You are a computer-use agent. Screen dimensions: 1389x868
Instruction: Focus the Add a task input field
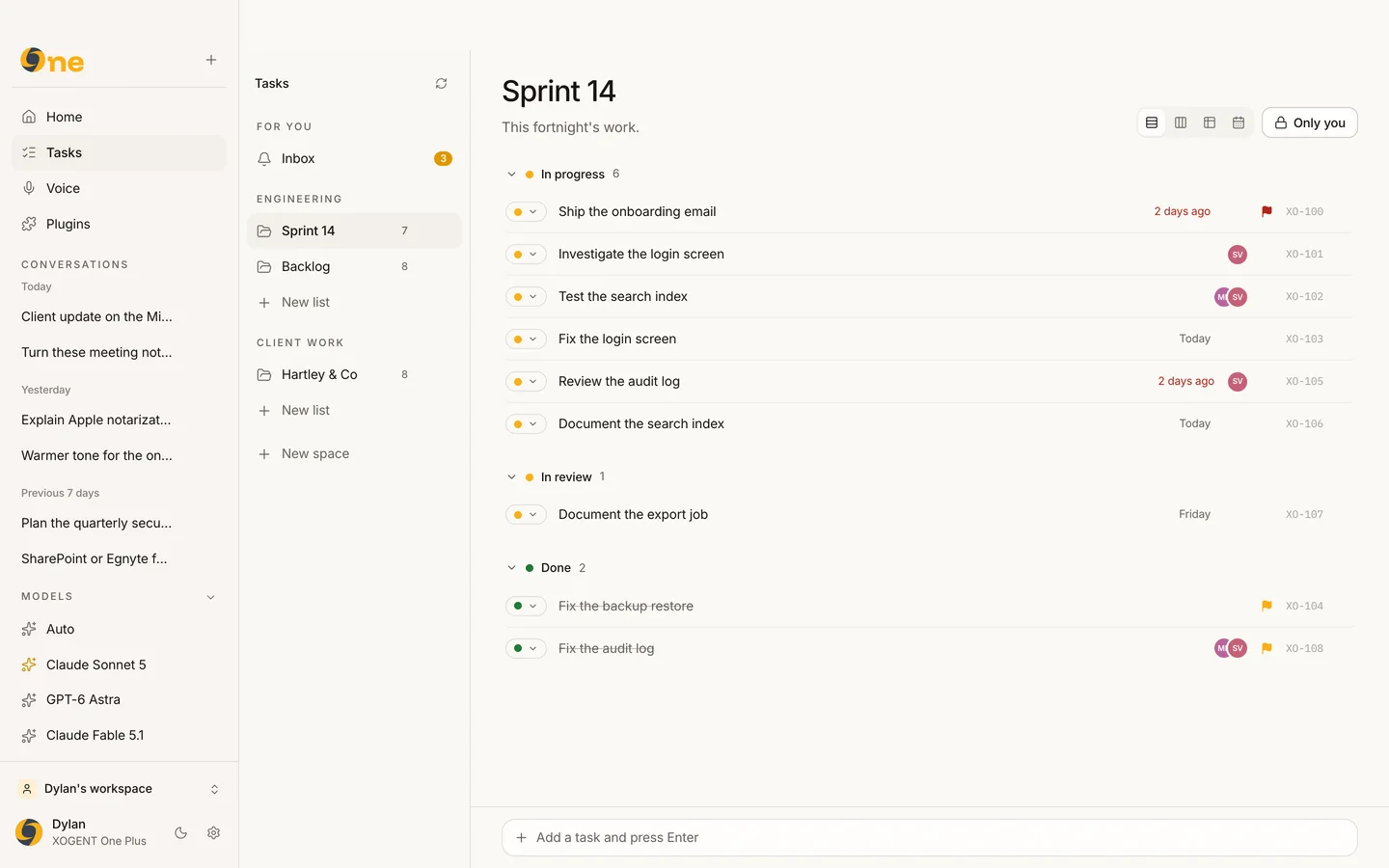(930, 837)
